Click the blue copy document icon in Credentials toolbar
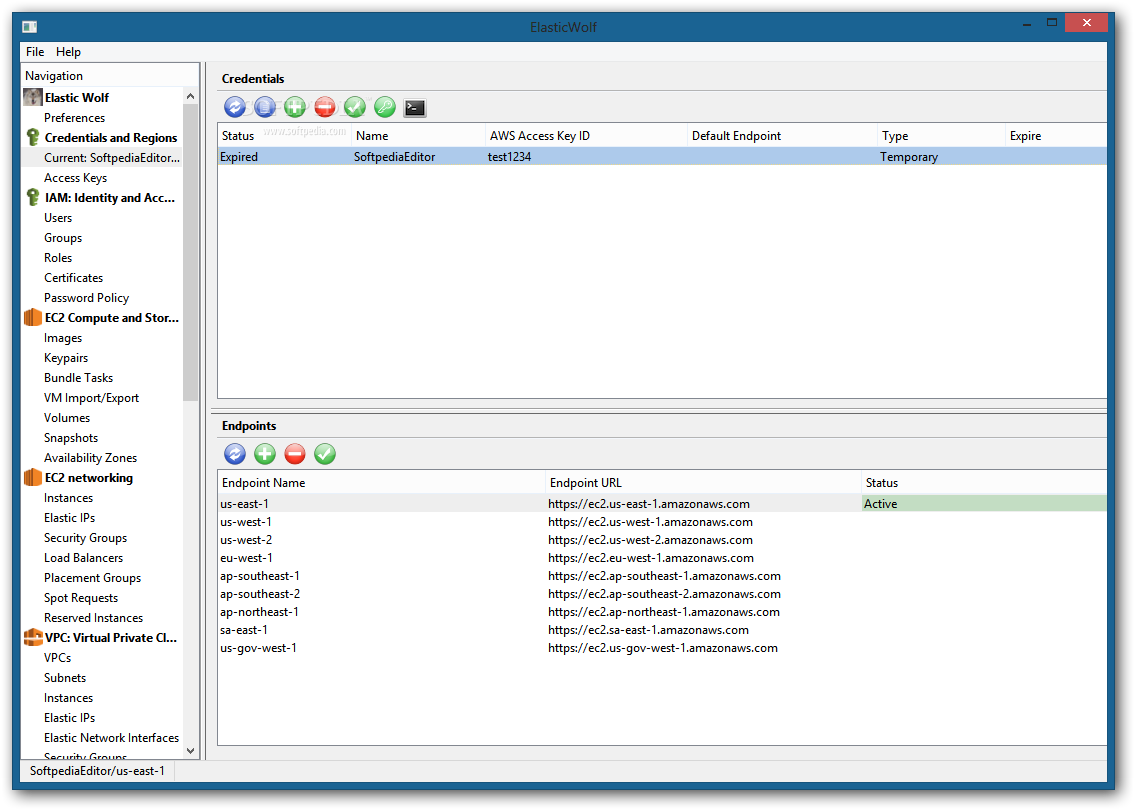Image resolution: width=1135 pixels, height=810 pixels. click(265, 107)
